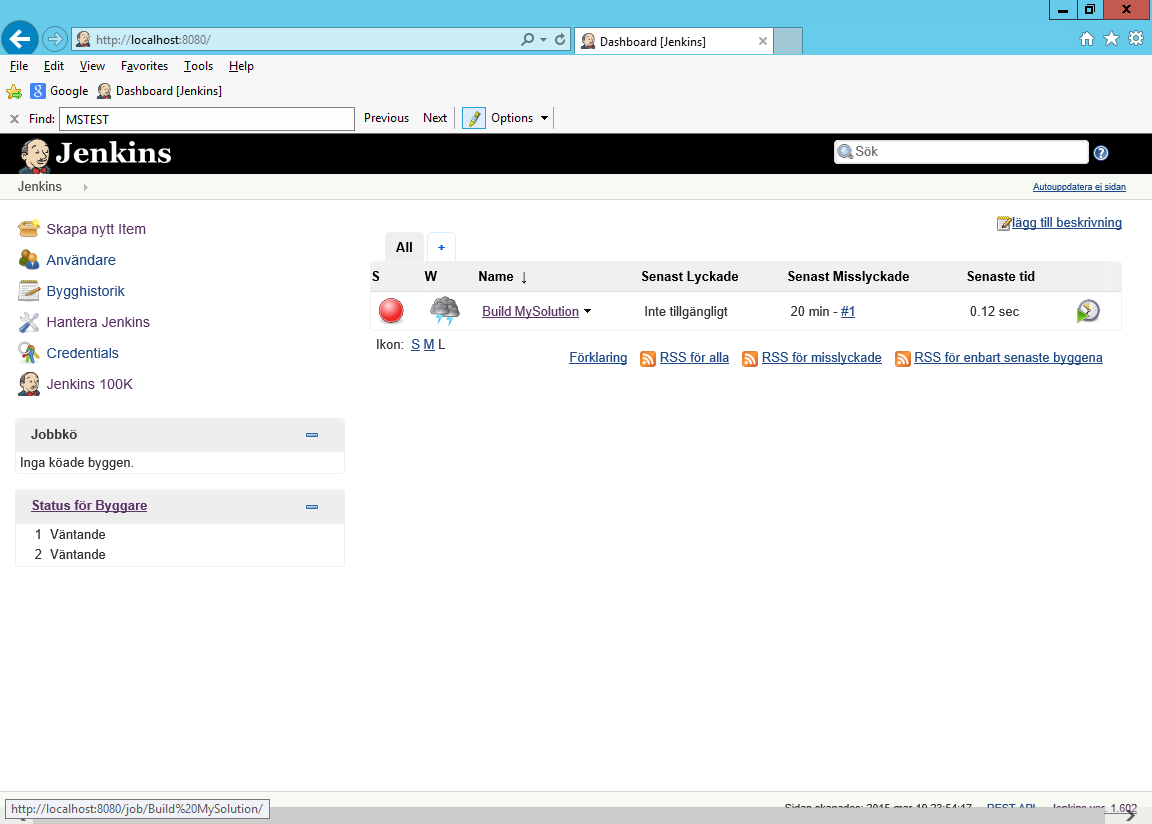1152x824 pixels.
Task: Click the Förklaring legend link
Action: point(598,358)
